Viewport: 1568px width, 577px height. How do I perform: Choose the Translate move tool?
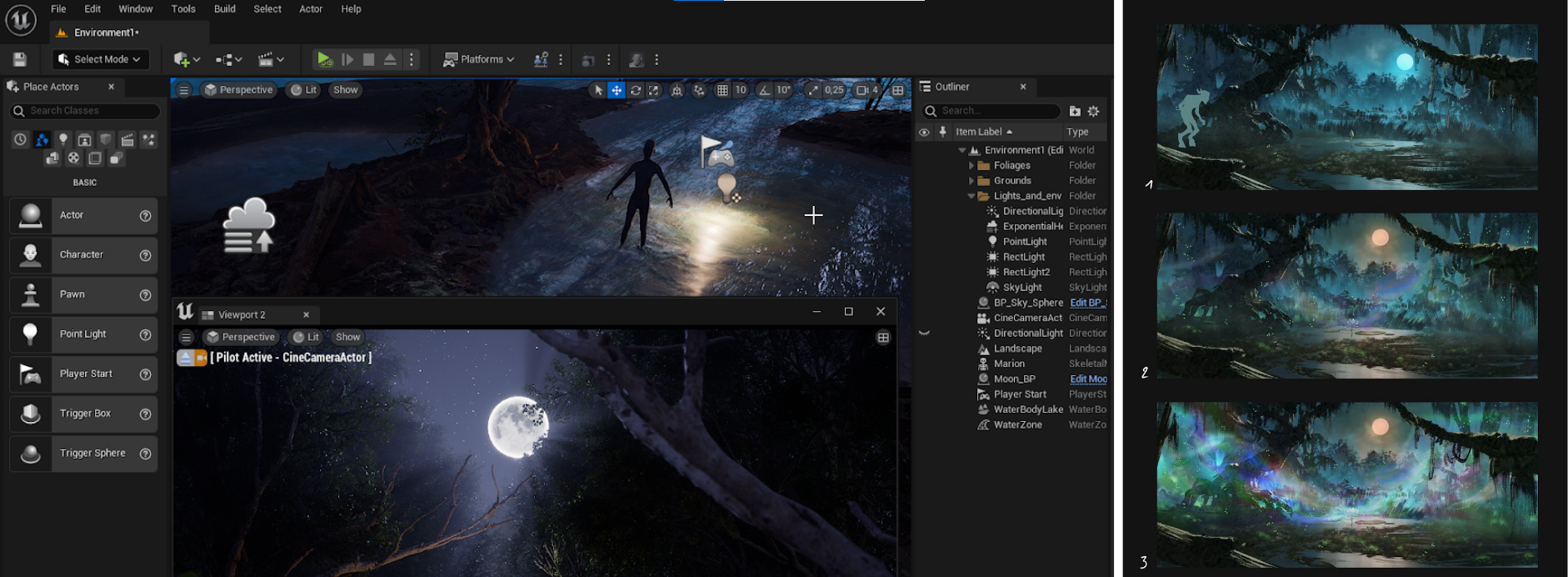click(x=617, y=90)
